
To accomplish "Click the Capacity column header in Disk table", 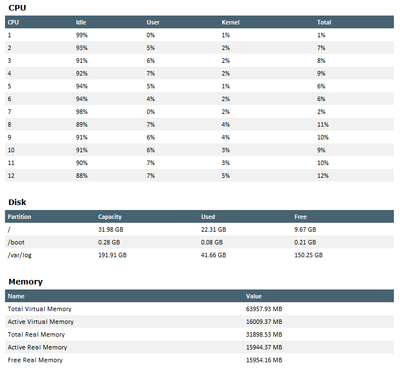I will tap(110, 217).
